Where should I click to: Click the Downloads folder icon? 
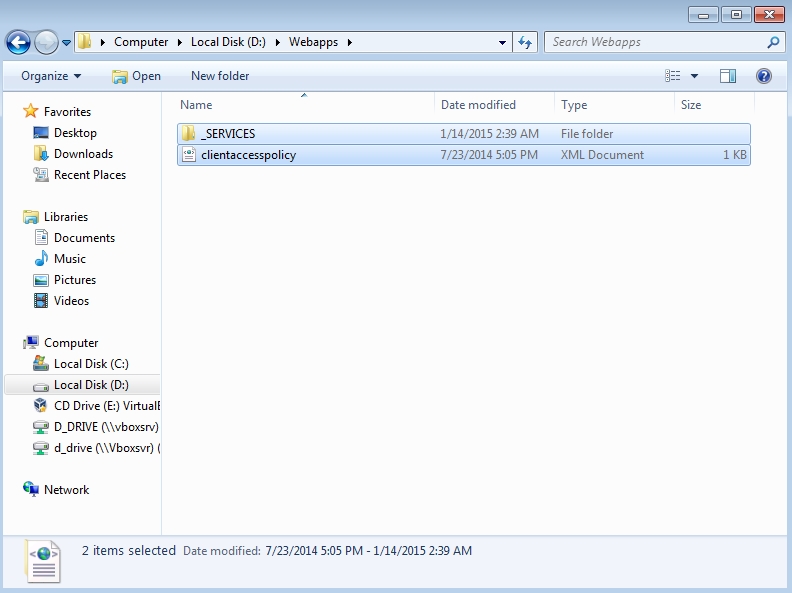pos(41,154)
